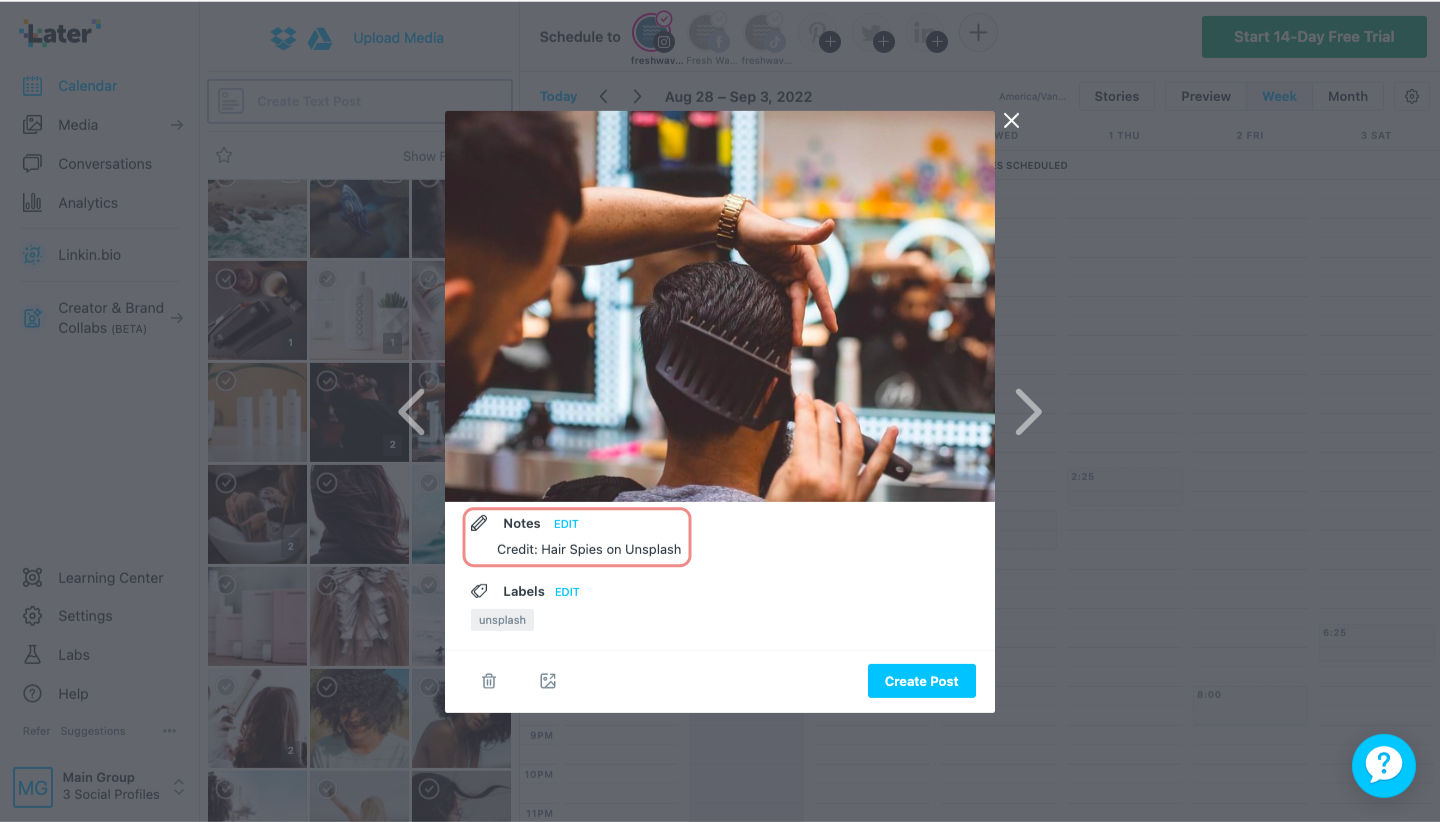Open the Media library sidebar item
This screenshot has height=822, width=1440.
pyautogui.click(x=78, y=125)
